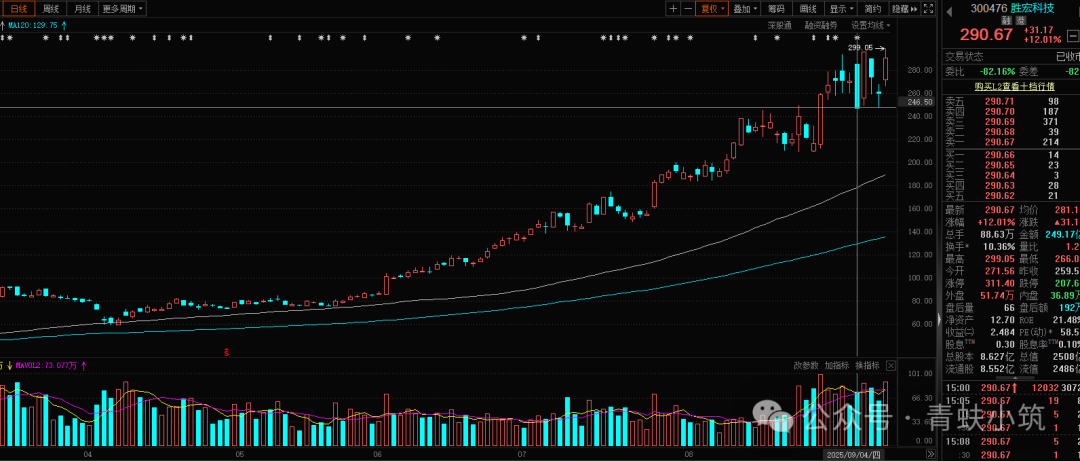Toggle 画线 drawing mode
Image resolution: width=1080 pixels, height=461 pixels.
point(808,9)
